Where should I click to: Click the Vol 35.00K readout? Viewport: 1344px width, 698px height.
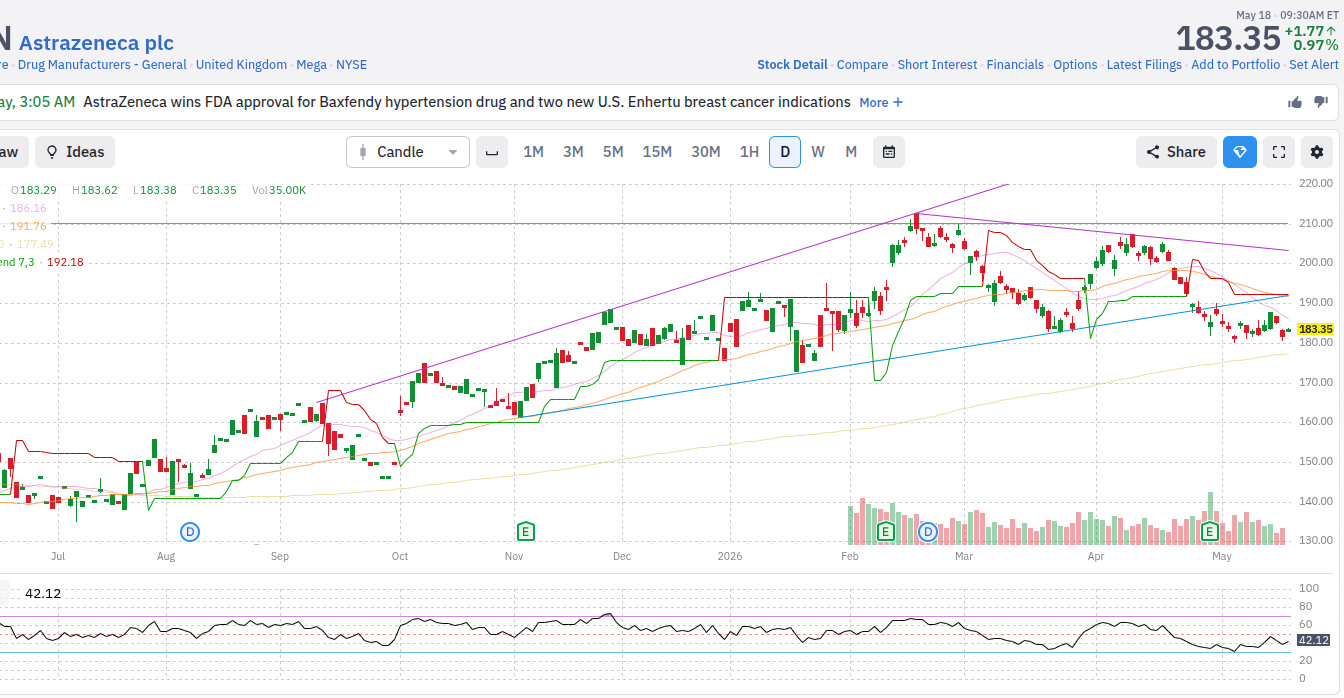(279, 190)
